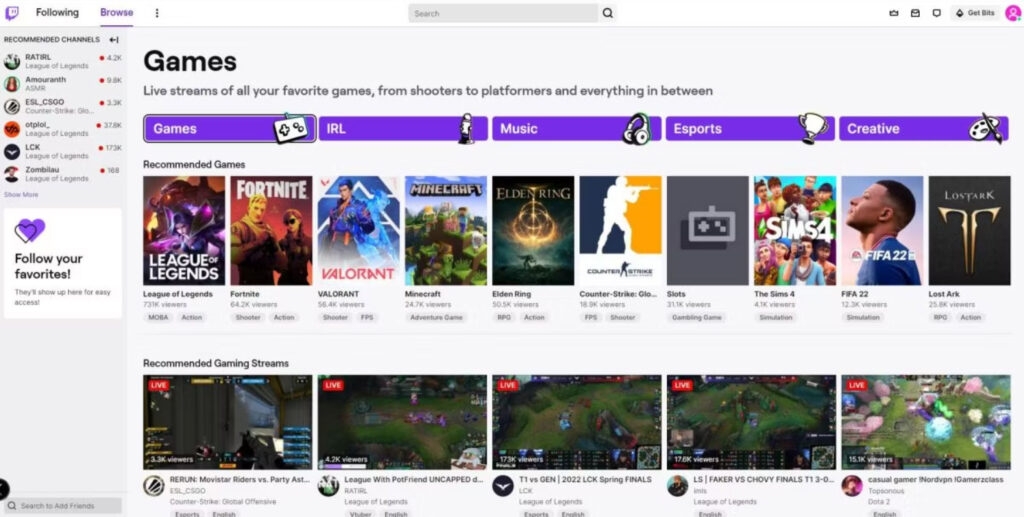Click the FPS tag under VALORANT

tap(367, 317)
